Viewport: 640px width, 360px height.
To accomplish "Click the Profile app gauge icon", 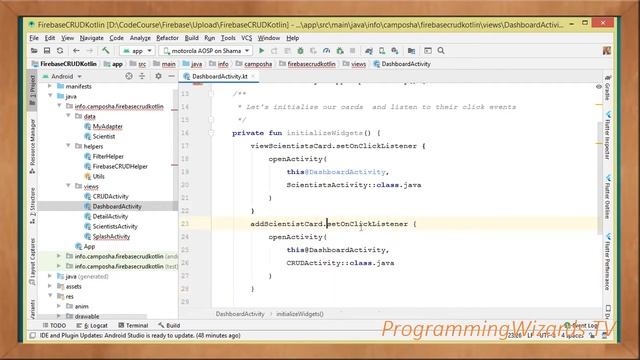I will 327,51.
